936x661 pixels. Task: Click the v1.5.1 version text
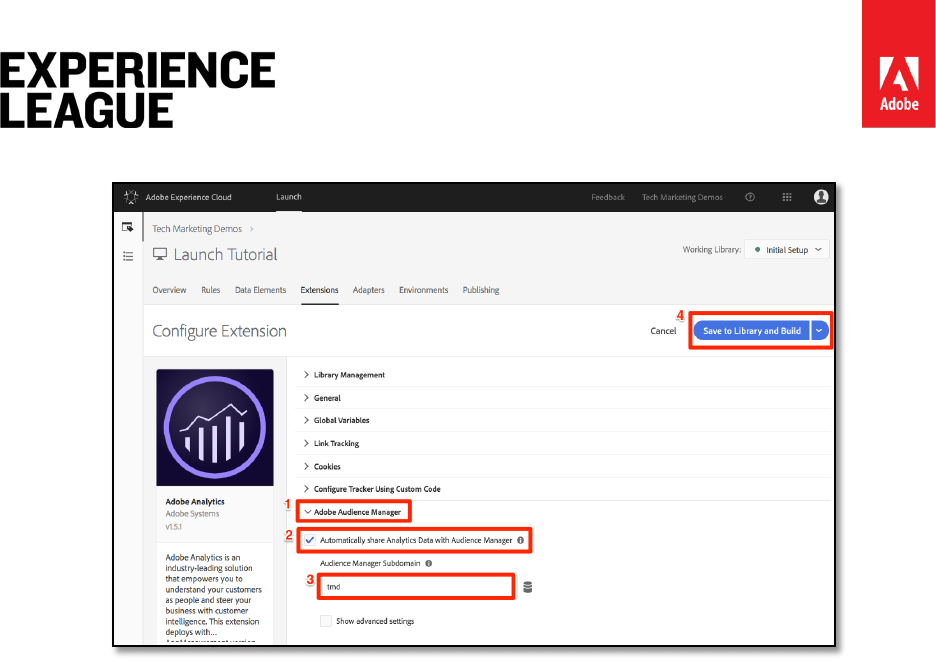click(174, 527)
